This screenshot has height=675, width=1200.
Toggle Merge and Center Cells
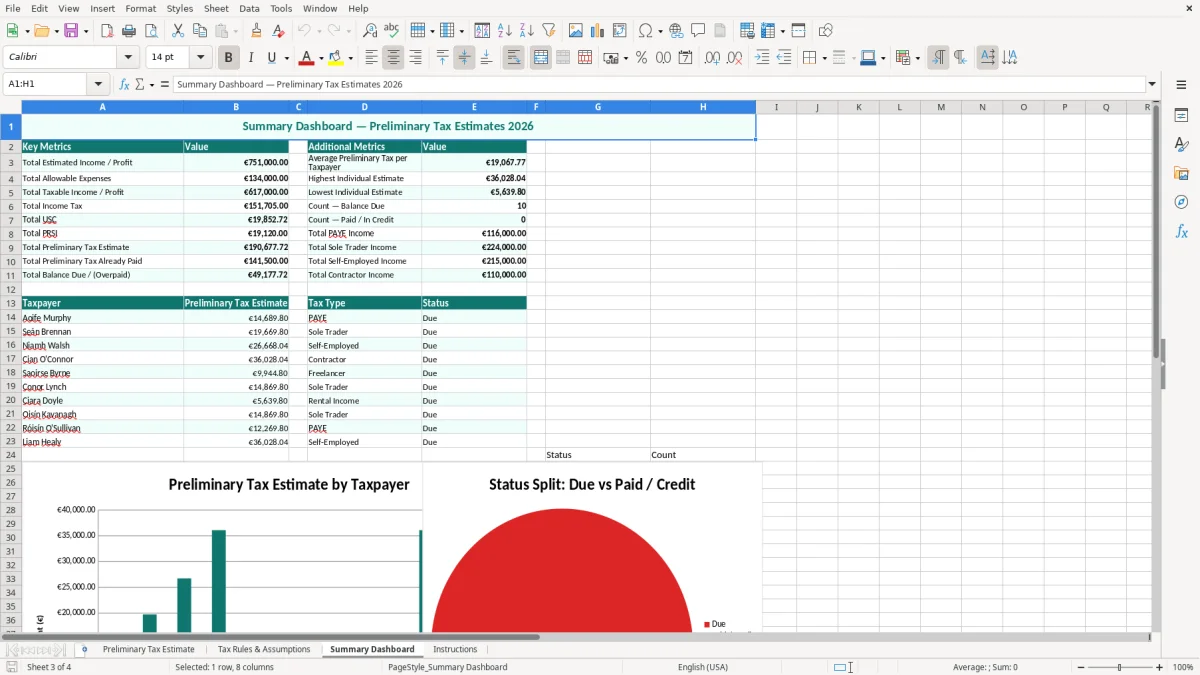click(541, 58)
